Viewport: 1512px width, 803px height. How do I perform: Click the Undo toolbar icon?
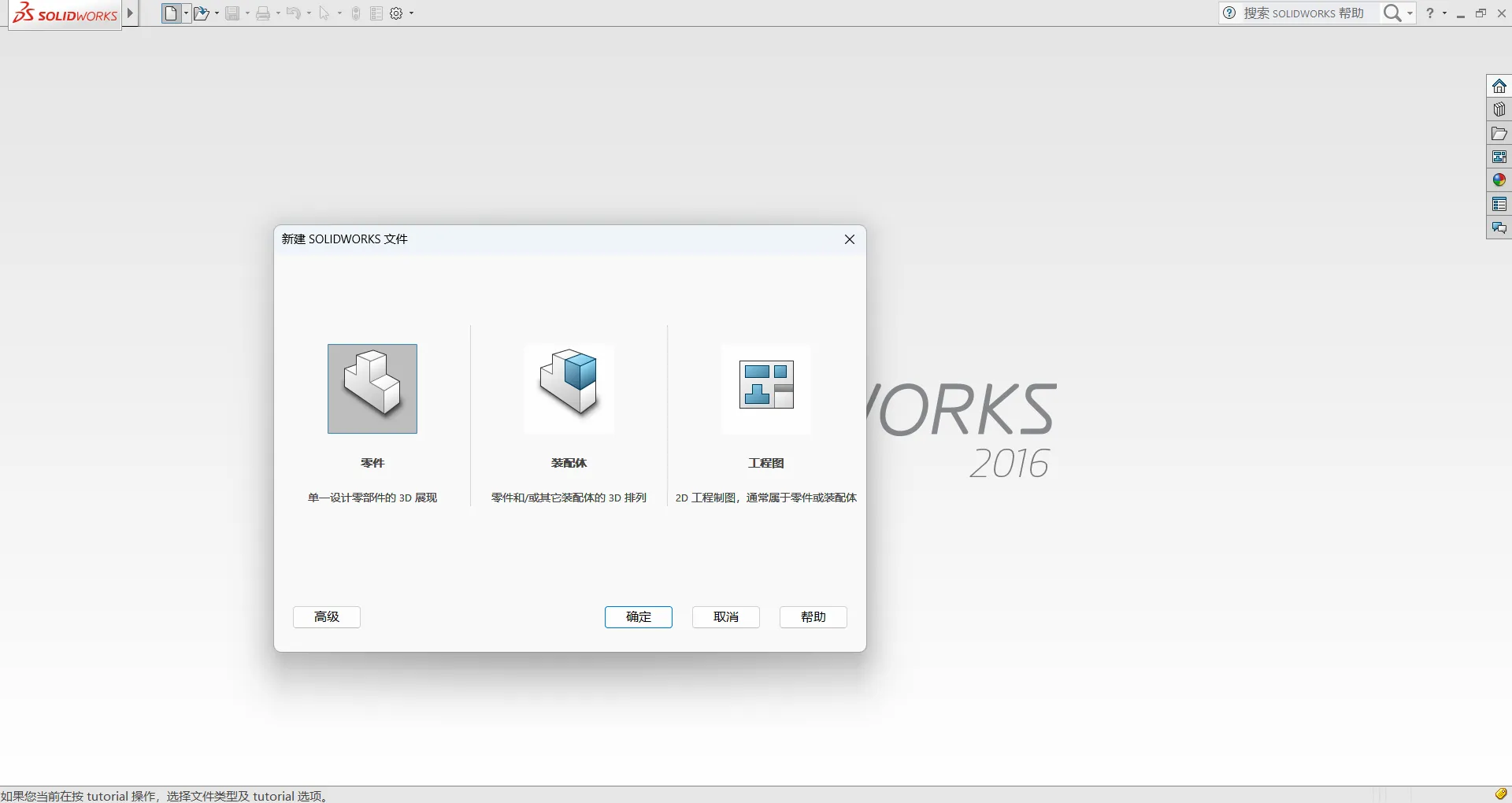(x=293, y=13)
